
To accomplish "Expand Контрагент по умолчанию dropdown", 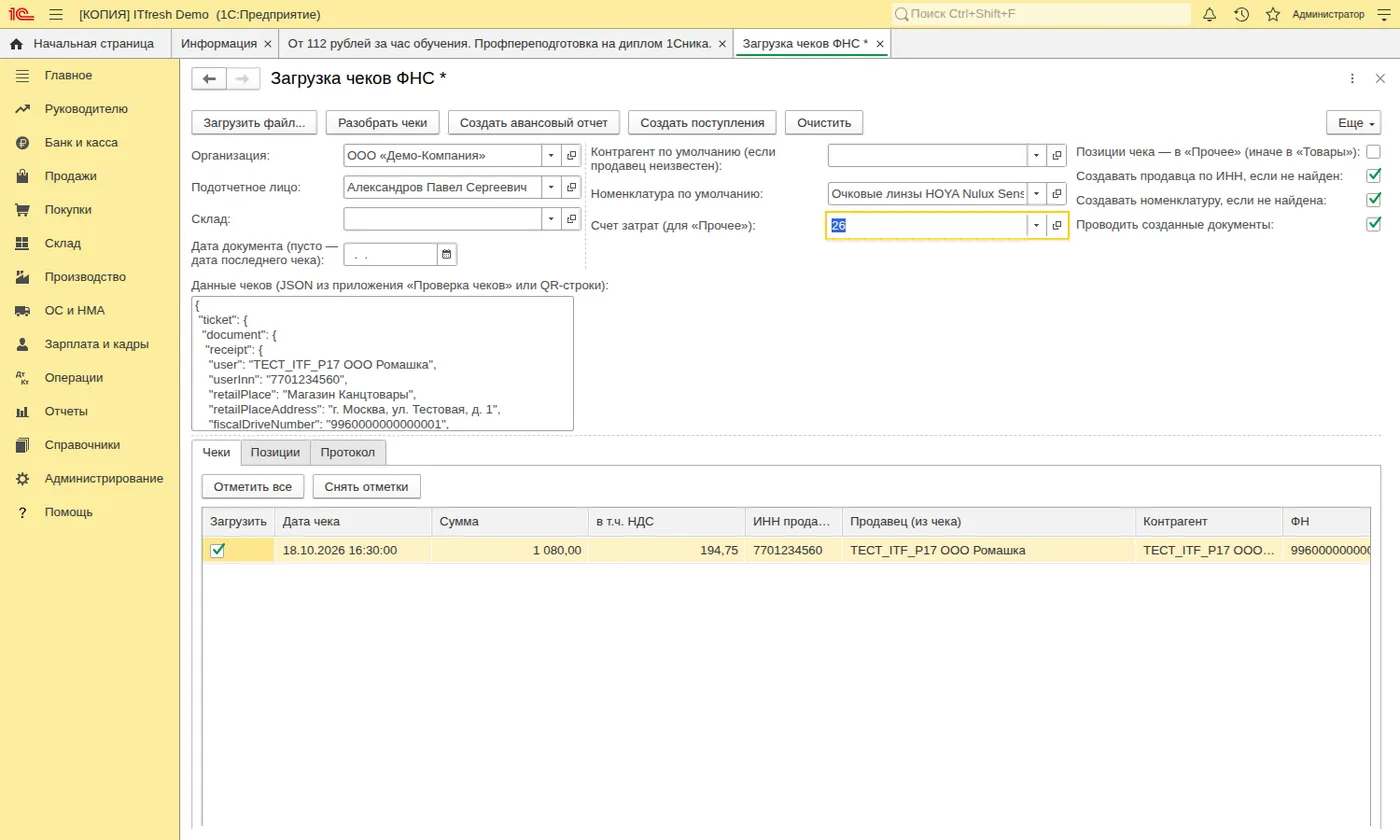I will click(x=1037, y=156).
